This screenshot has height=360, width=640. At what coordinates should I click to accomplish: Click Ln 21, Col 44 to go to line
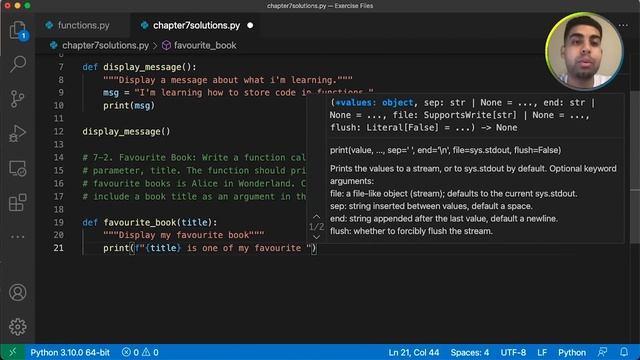point(413,352)
